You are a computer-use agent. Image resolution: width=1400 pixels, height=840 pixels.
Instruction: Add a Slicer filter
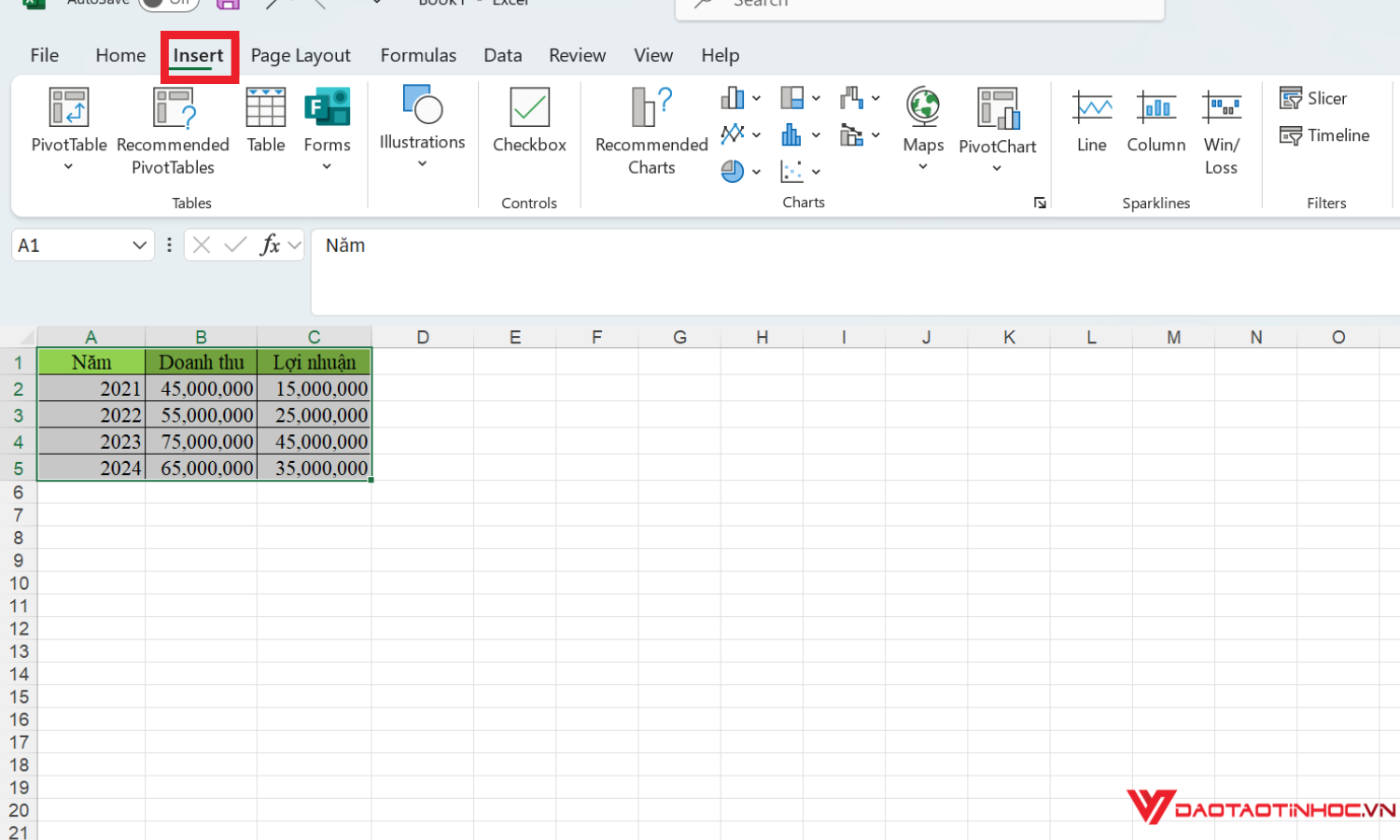coord(1313,98)
